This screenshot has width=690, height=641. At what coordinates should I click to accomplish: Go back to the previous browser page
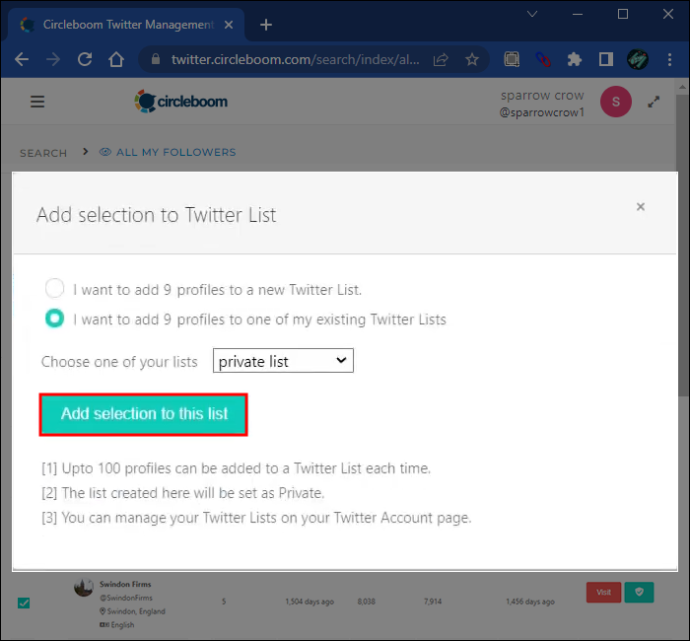21,59
